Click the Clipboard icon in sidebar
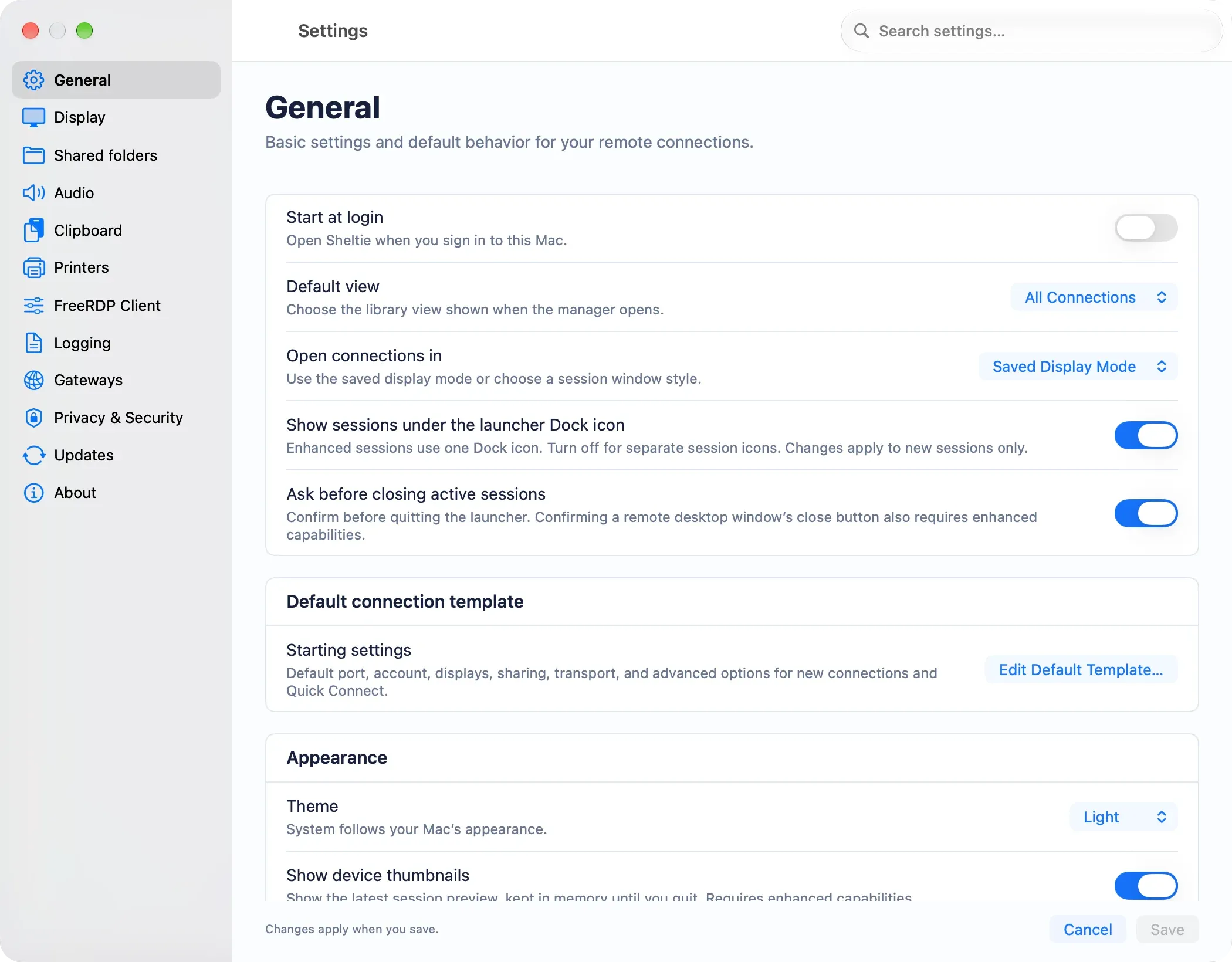Viewport: 1232px width, 962px height. (34, 230)
